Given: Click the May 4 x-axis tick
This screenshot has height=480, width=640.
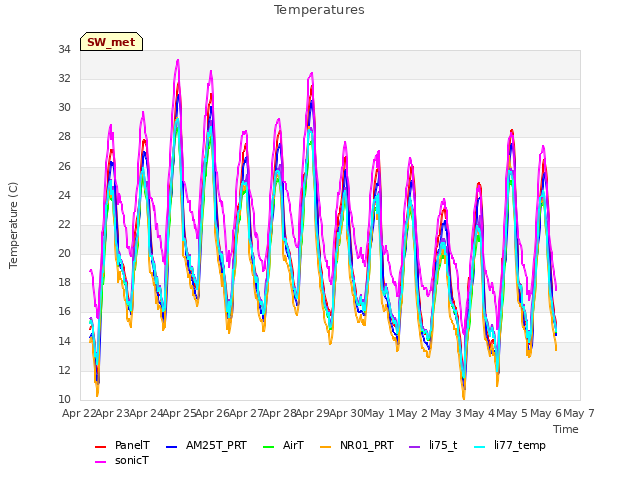Looking at the screenshot, I should tap(479, 413).
